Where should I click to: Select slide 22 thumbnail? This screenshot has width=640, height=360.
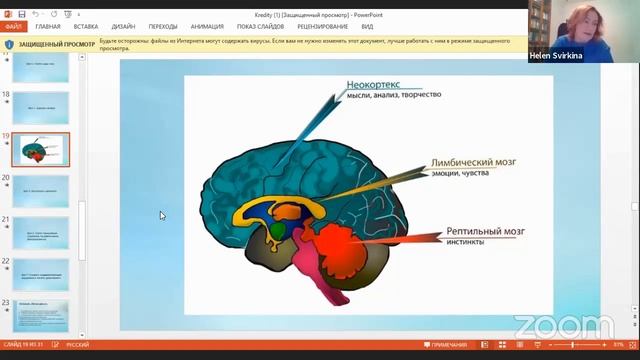click(x=40, y=275)
